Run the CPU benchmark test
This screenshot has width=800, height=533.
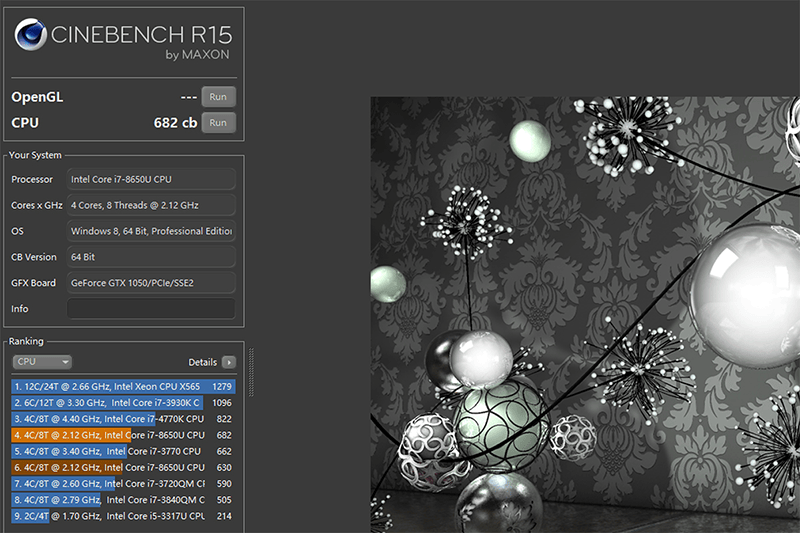(x=218, y=123)
